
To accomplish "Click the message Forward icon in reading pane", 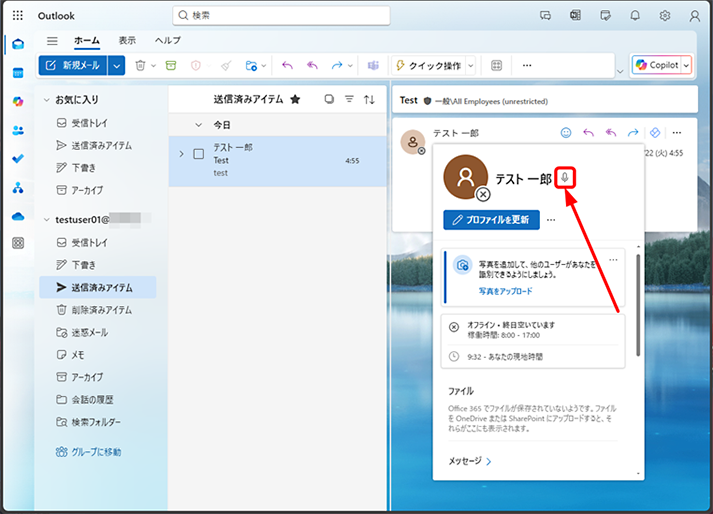I will pos(633,133).
